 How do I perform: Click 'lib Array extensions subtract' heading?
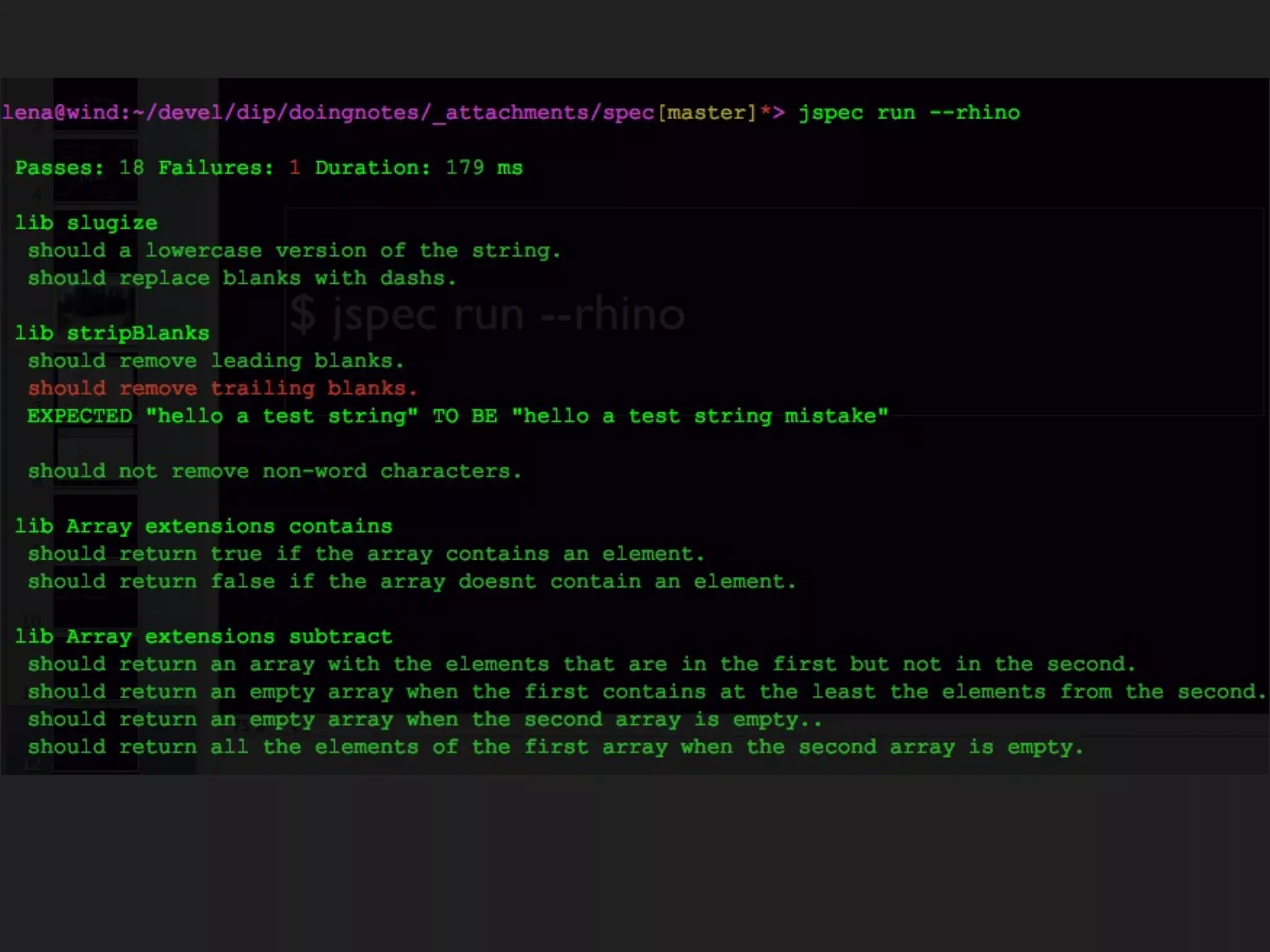pos(203,637)
